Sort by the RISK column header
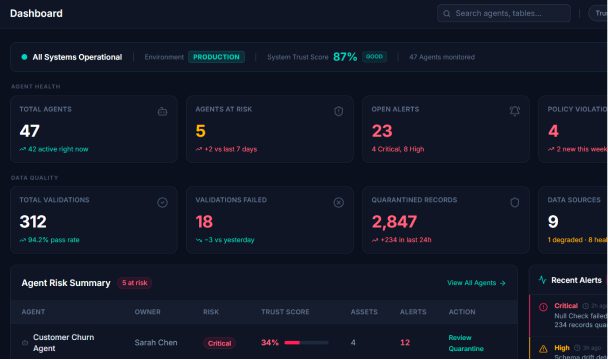The image size is (608, 360). coord(211,312)
